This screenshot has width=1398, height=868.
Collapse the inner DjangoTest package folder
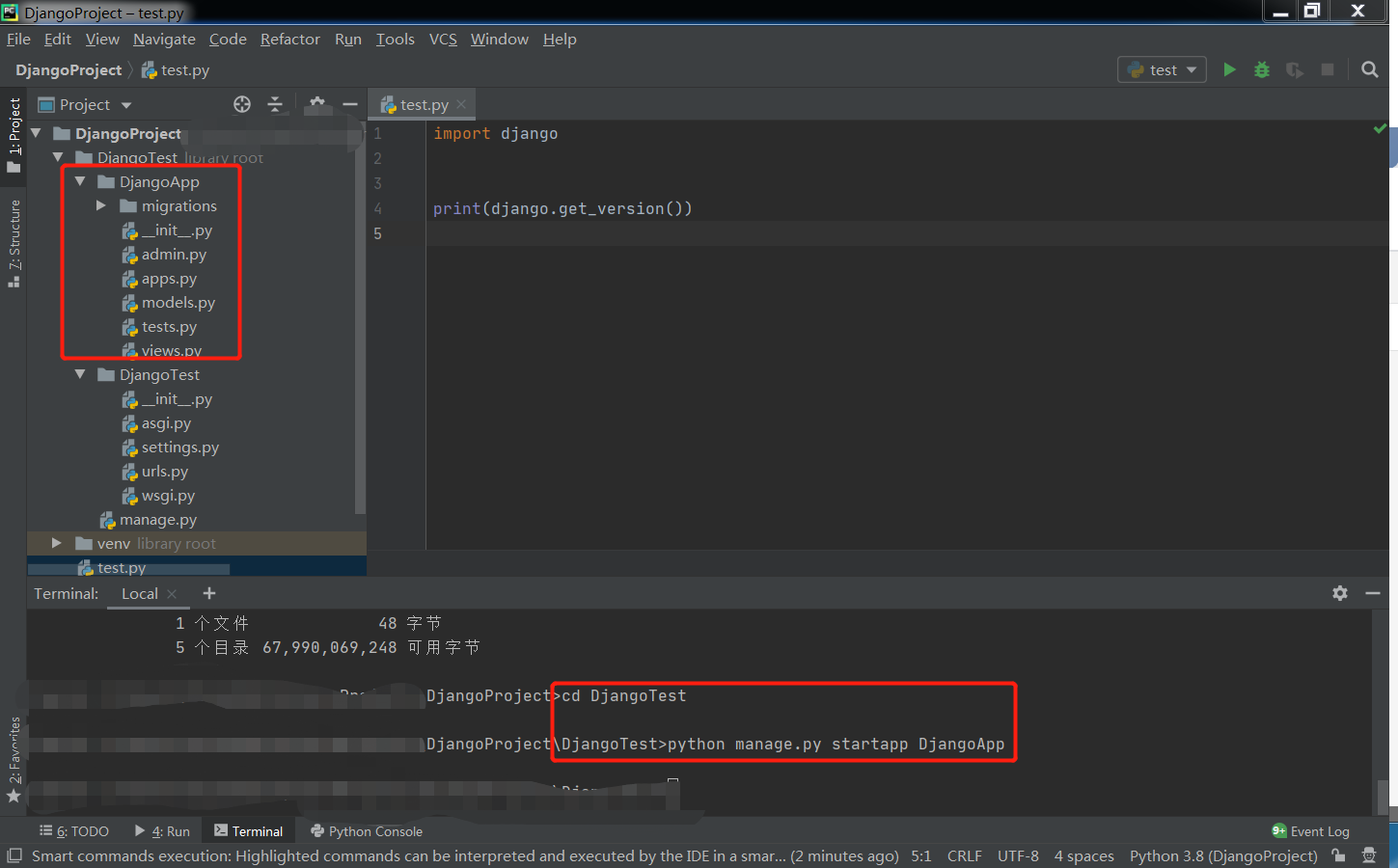[x=80, y=374]
